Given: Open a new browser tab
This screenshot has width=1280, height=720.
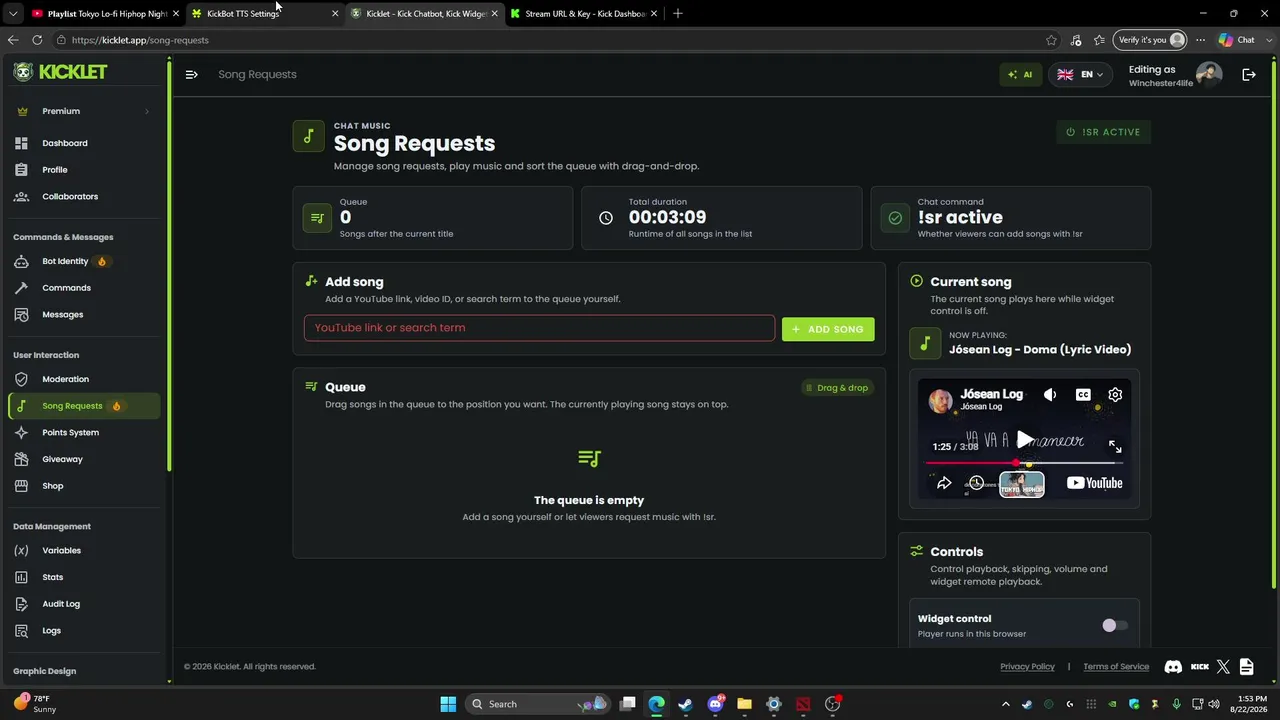Looking at the screenshot, I should tap(678, 14).
